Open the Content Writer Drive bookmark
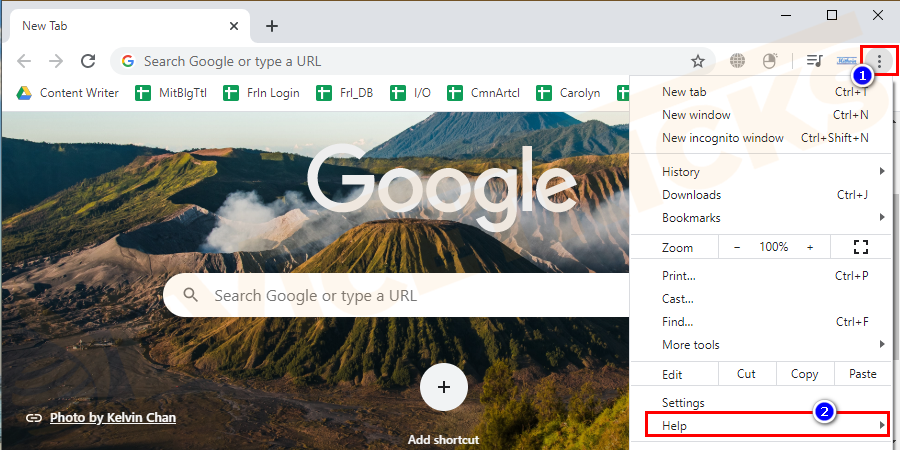 click(67, 92)
